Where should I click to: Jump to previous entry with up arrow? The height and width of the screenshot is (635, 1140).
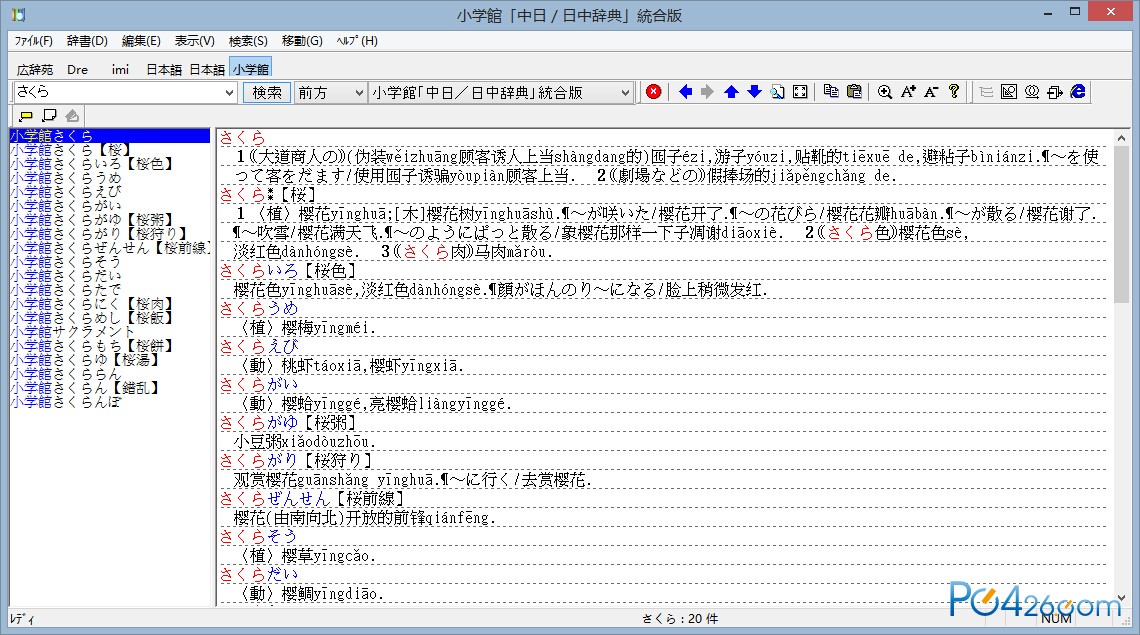[x=731, y=92]
